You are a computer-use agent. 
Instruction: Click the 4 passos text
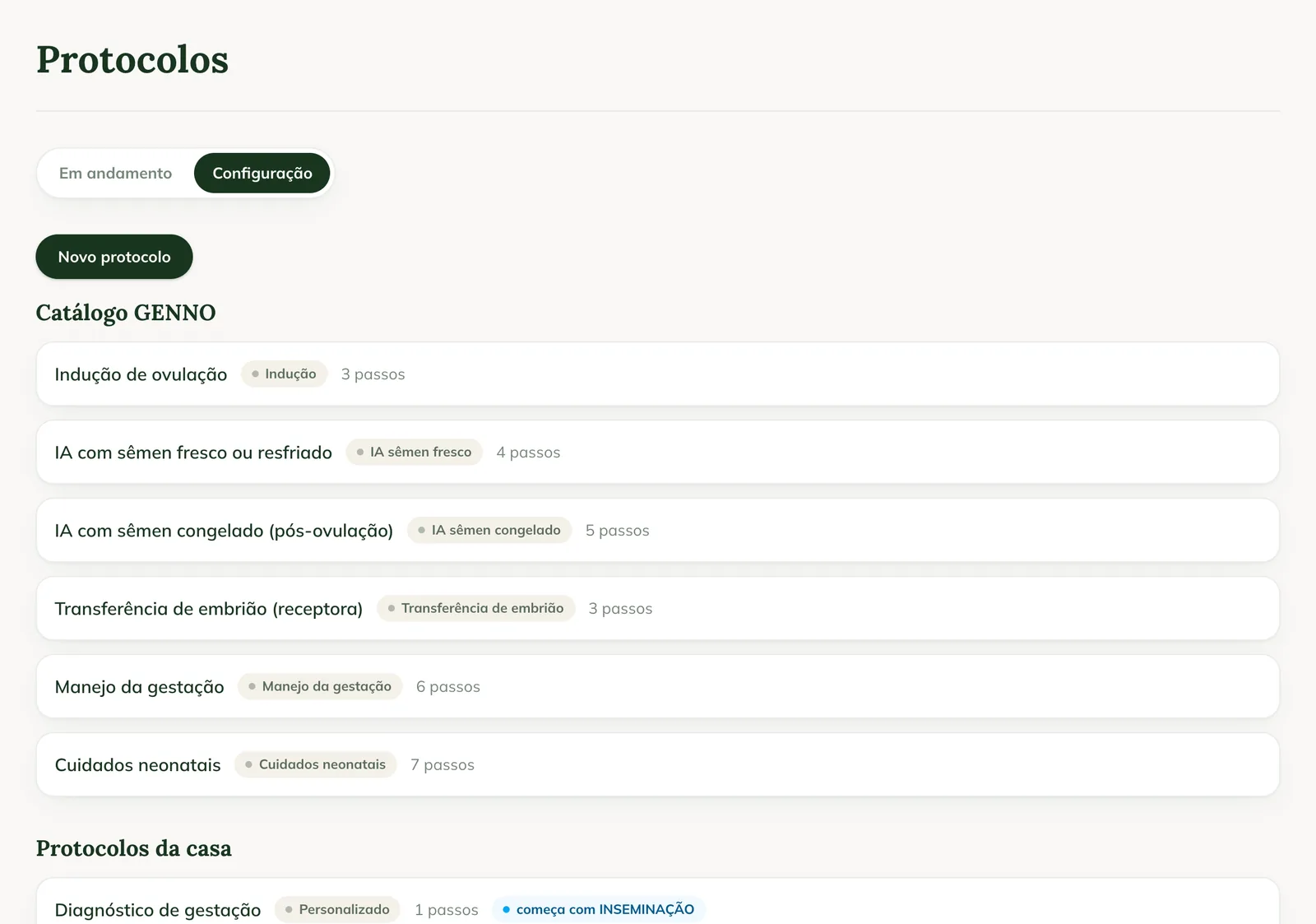tap(528, 453)
